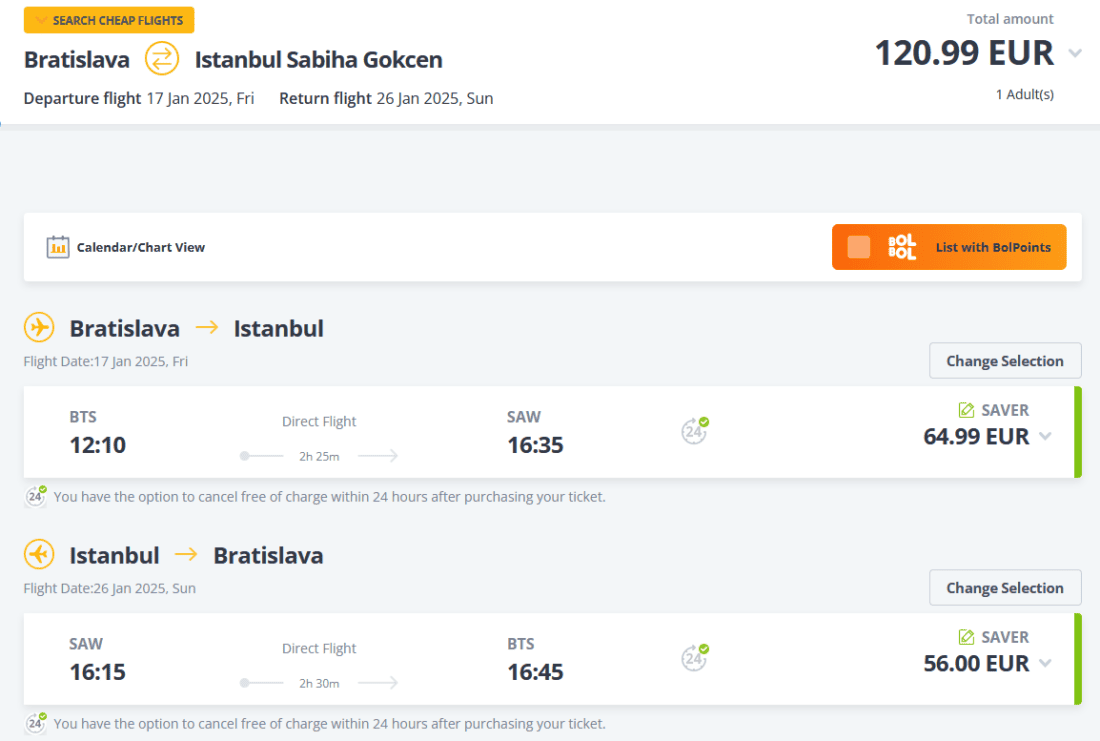Toggle the List with BolPoints checkbox

pyautogui.click(x=859, y=247)
